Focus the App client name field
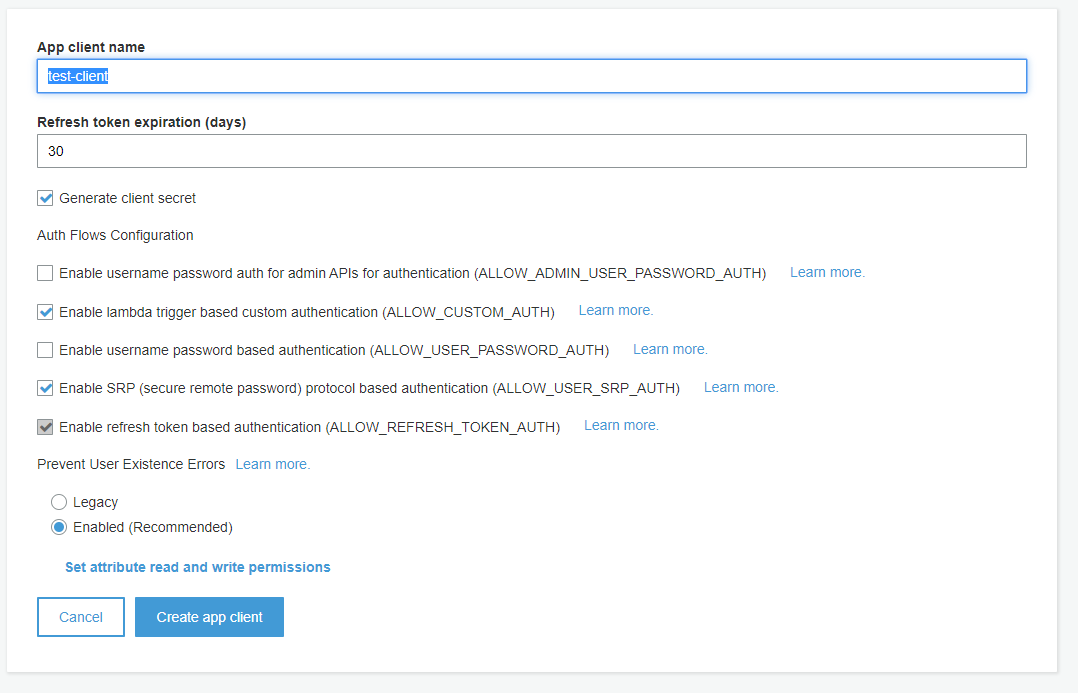Screen dimensions: 1078x693 click(x=531, y=76)
